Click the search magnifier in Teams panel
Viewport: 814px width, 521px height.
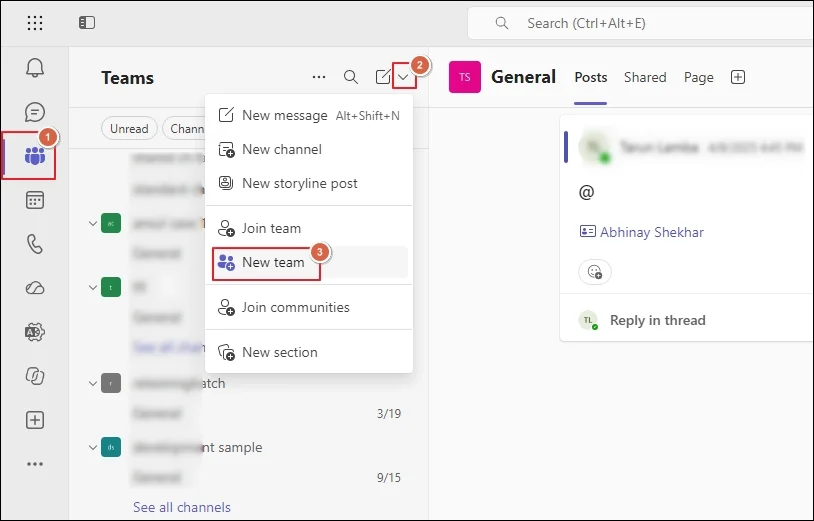(351, 77)
